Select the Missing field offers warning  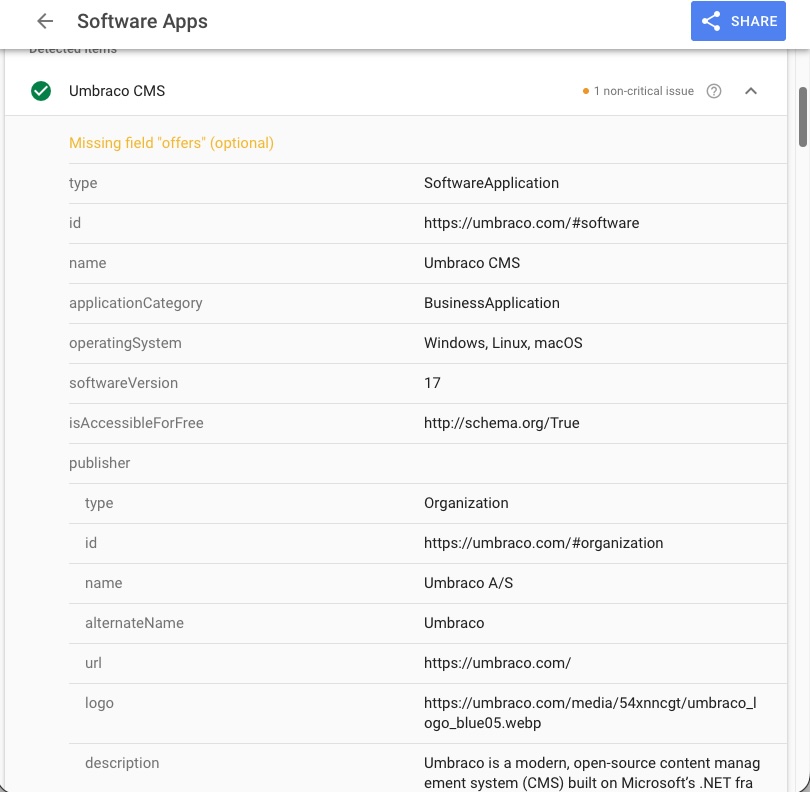pos(170,143)
